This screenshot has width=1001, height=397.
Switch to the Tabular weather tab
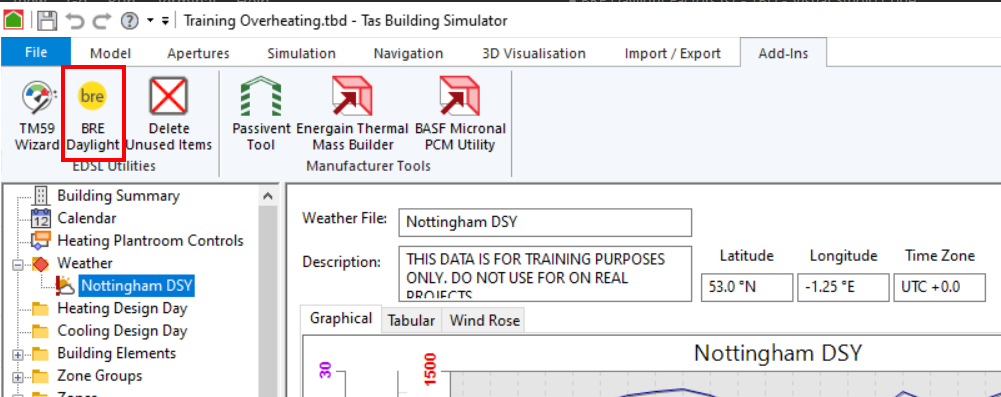point(411,320)
